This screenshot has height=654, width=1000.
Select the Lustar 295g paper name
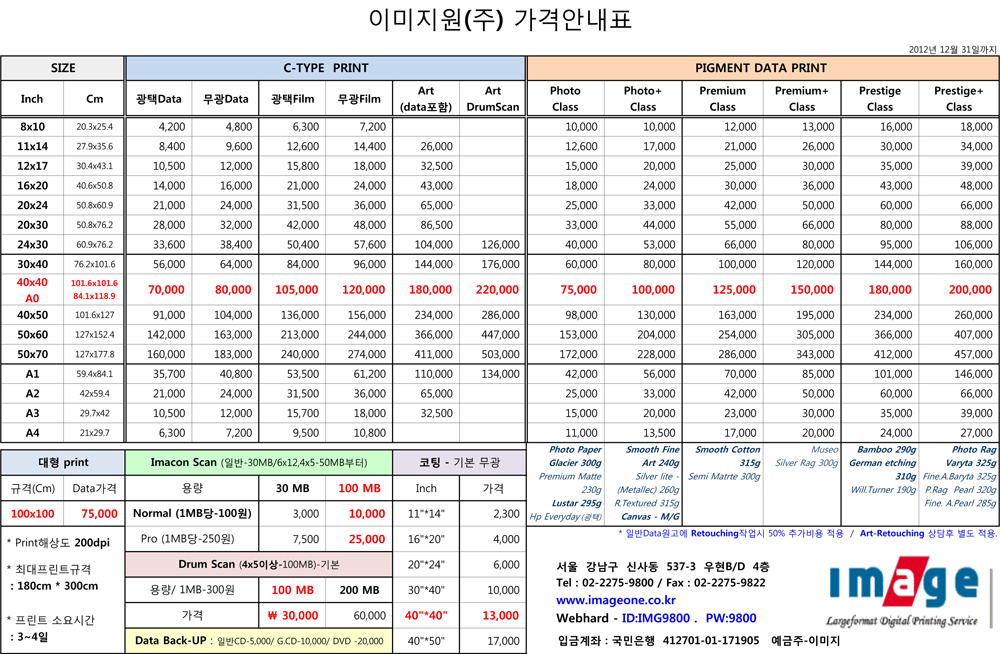coord(577,503)
